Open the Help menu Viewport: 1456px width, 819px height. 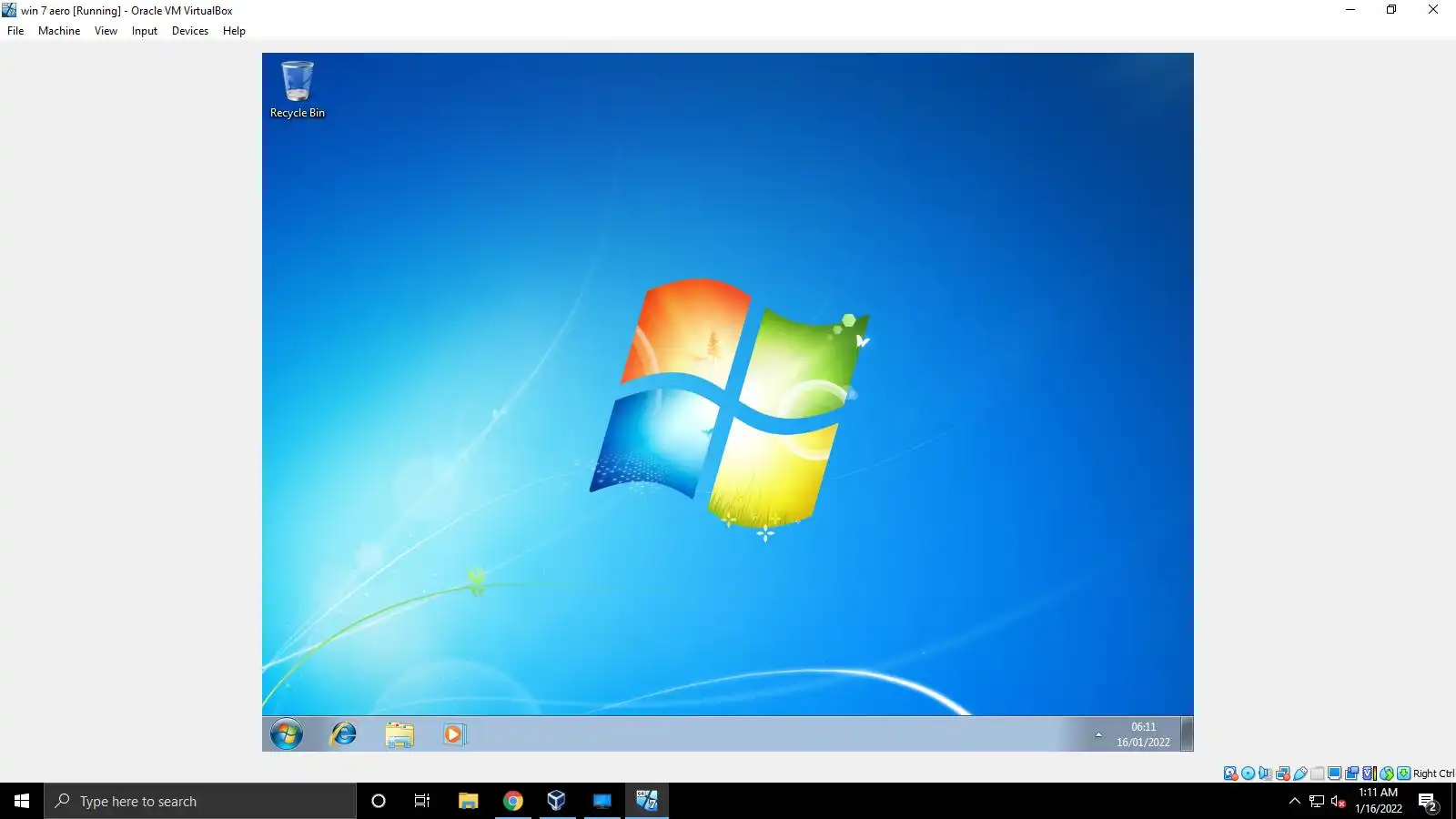[234, 31]
